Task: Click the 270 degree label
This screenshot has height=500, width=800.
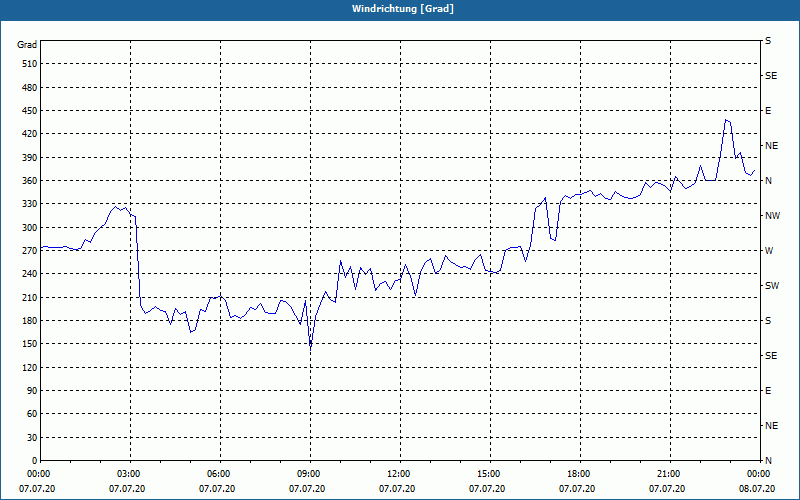Action: point(30,251)
